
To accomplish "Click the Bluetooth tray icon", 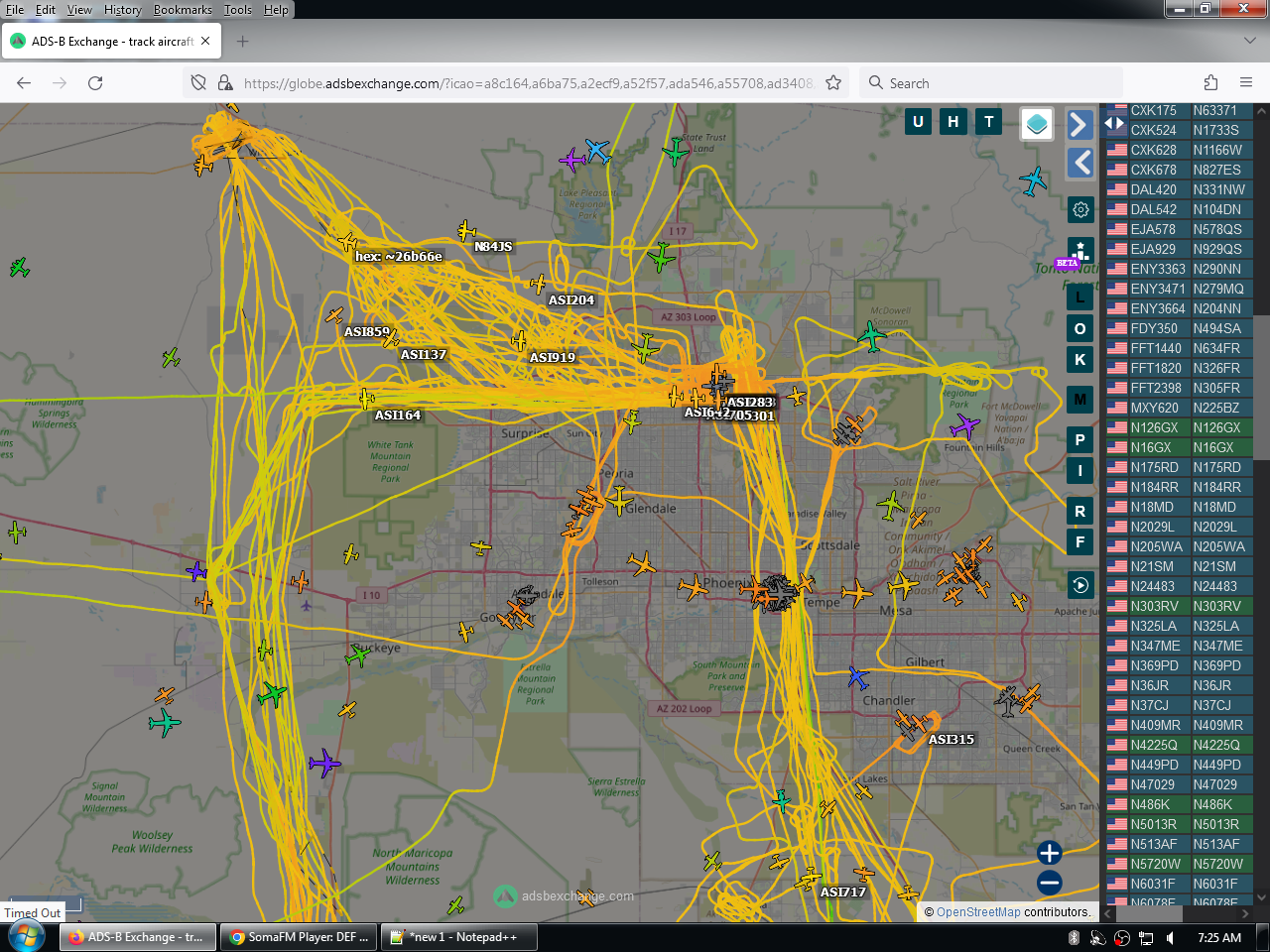I will click(1074, 938).
